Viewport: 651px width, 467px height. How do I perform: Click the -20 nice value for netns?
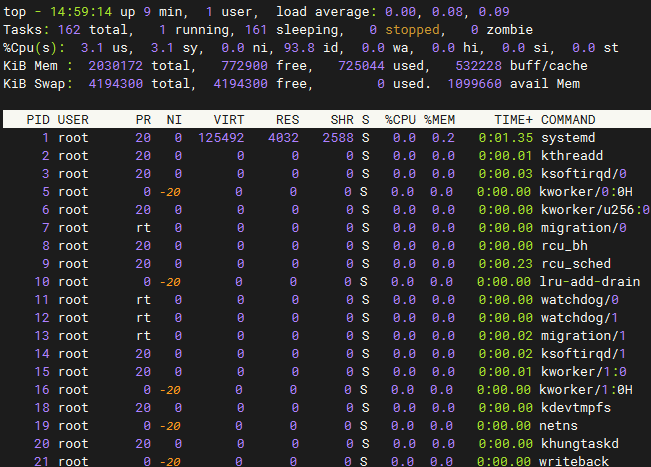pyautogui.click(x=170, y=425)
